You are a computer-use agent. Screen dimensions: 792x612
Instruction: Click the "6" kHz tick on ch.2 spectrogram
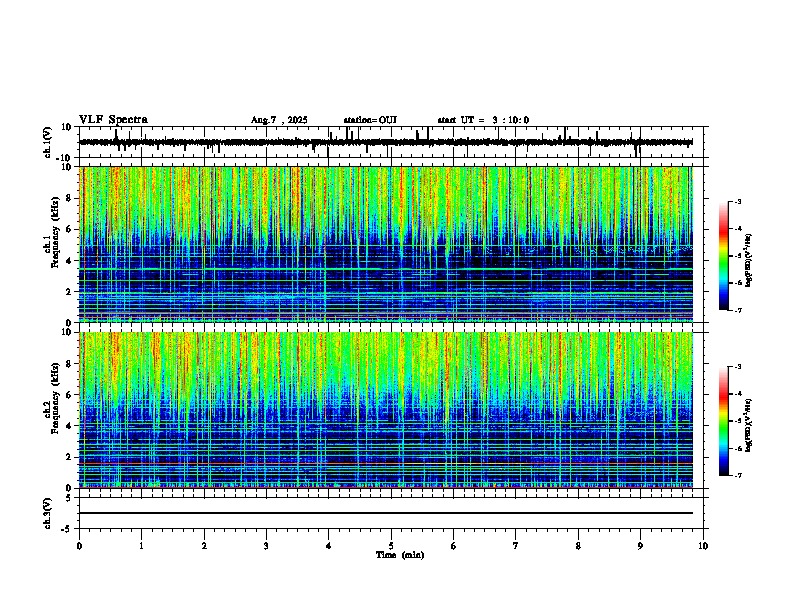(x=70, y=395)
